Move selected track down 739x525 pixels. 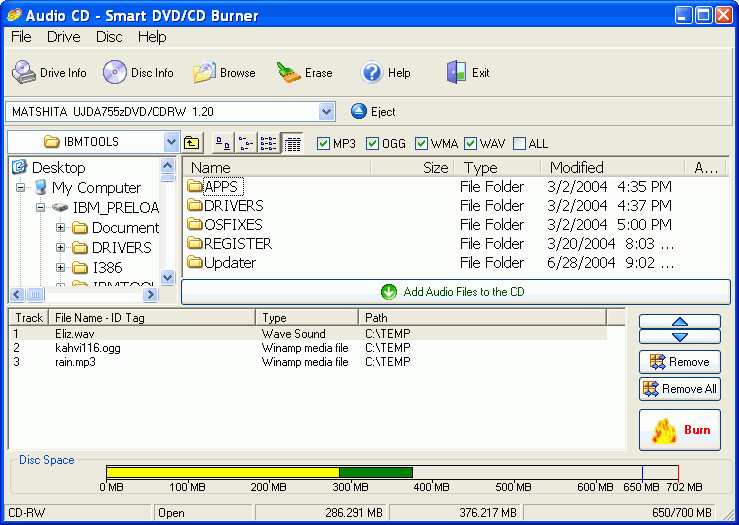click(680, 336)
